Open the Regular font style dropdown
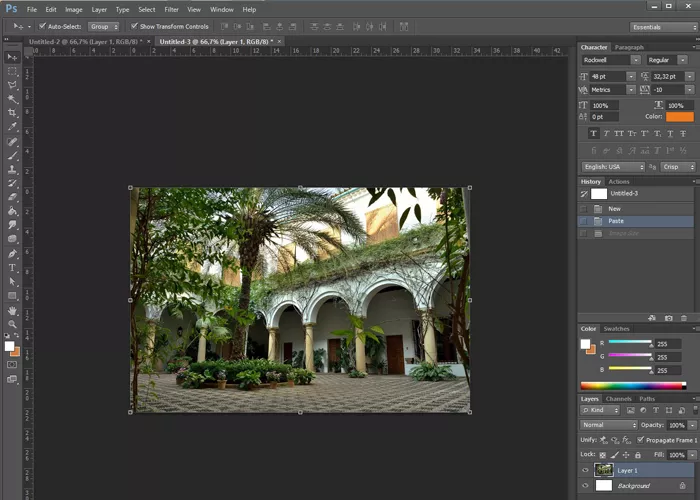The width and height of the screenshot is (700, 500). coord(683,60)
